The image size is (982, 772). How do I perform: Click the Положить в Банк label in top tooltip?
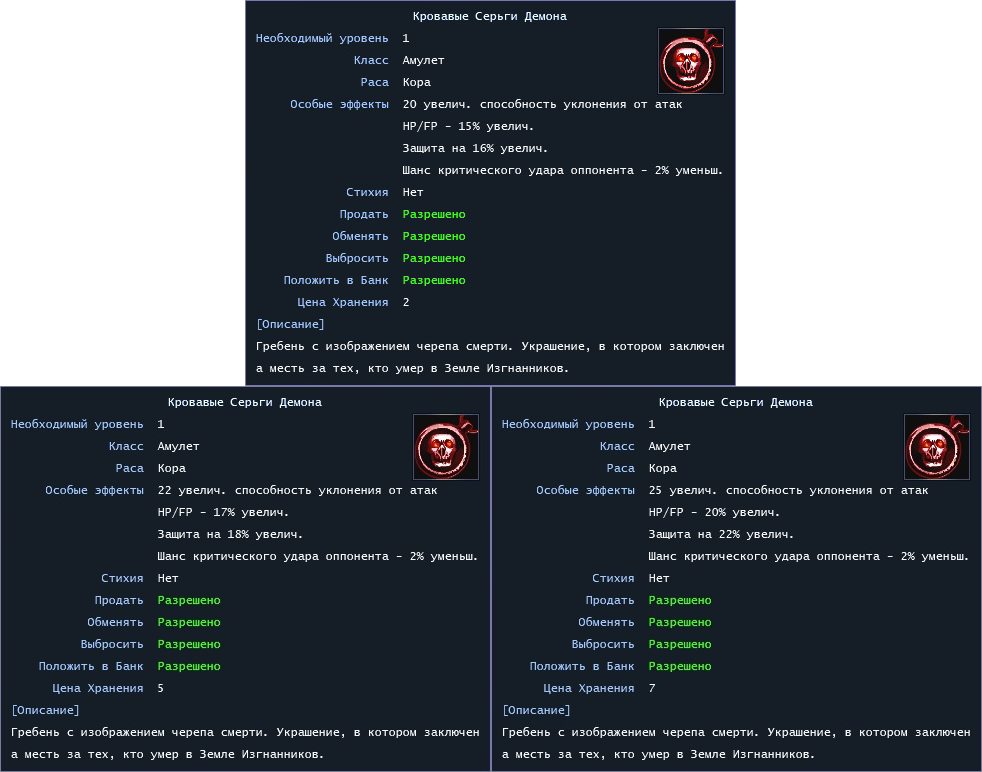click(x=336, y=280)
